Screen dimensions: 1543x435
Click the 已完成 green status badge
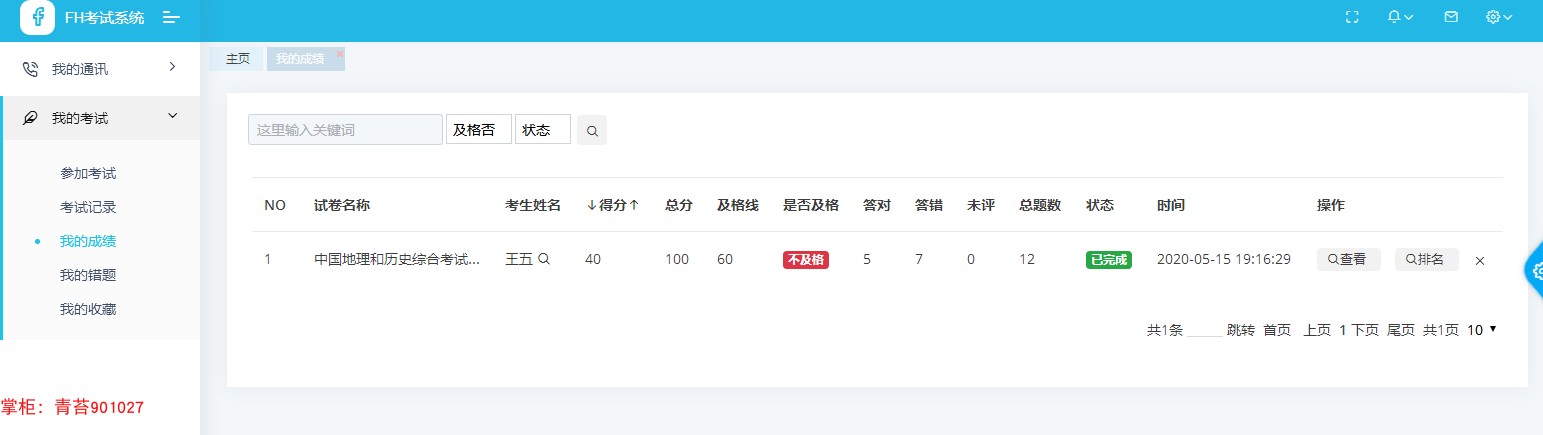(1109, 260)
